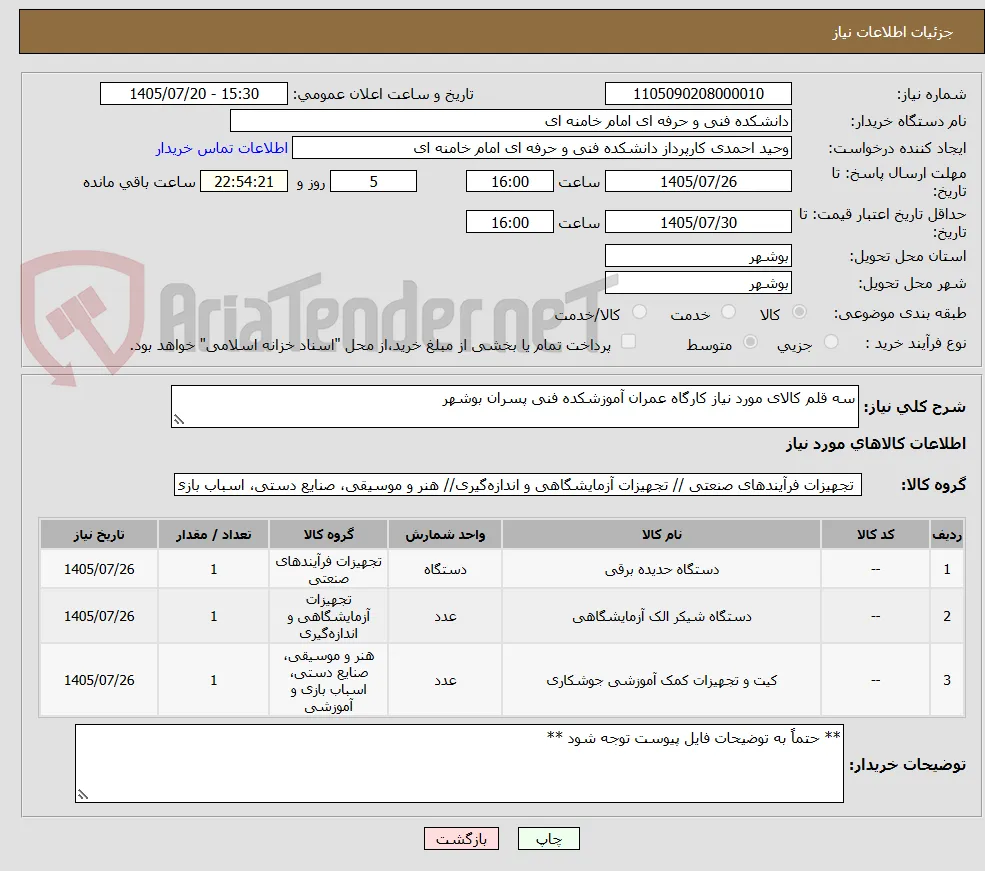The width and height of the screenshot is (985, 871).
Task: Click the کد کالا column header
Action: 875,534
